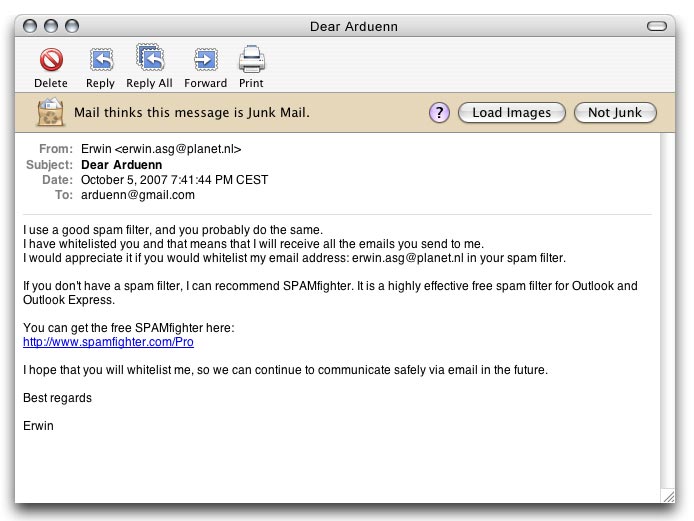Select sender address erwin.asg@planet.nl in header
The height and width of the screenshot is (521, 694).
[x=178, y=149]
